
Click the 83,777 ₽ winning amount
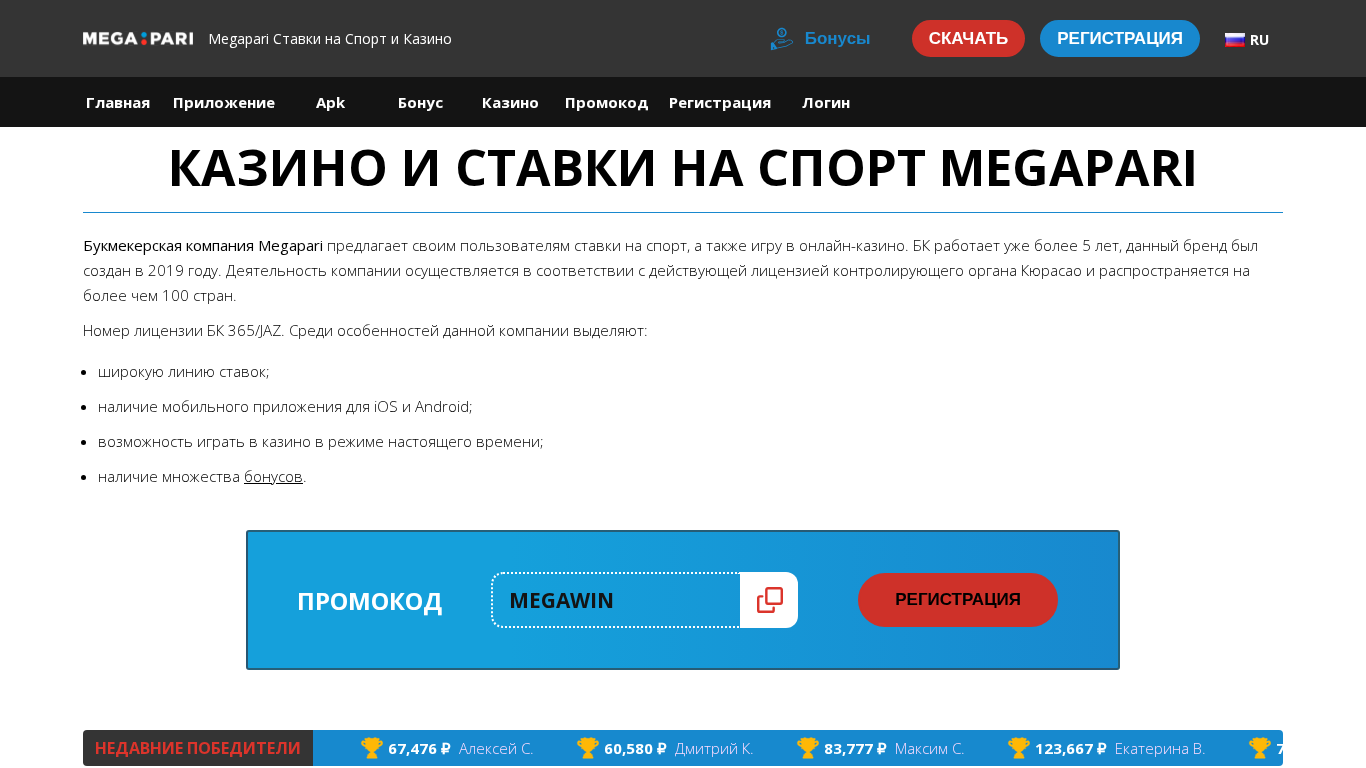click(x=855, y=748)
